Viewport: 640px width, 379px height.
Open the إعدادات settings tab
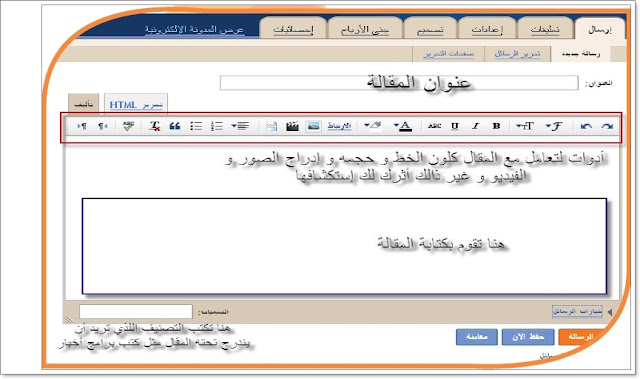[487, 29]
